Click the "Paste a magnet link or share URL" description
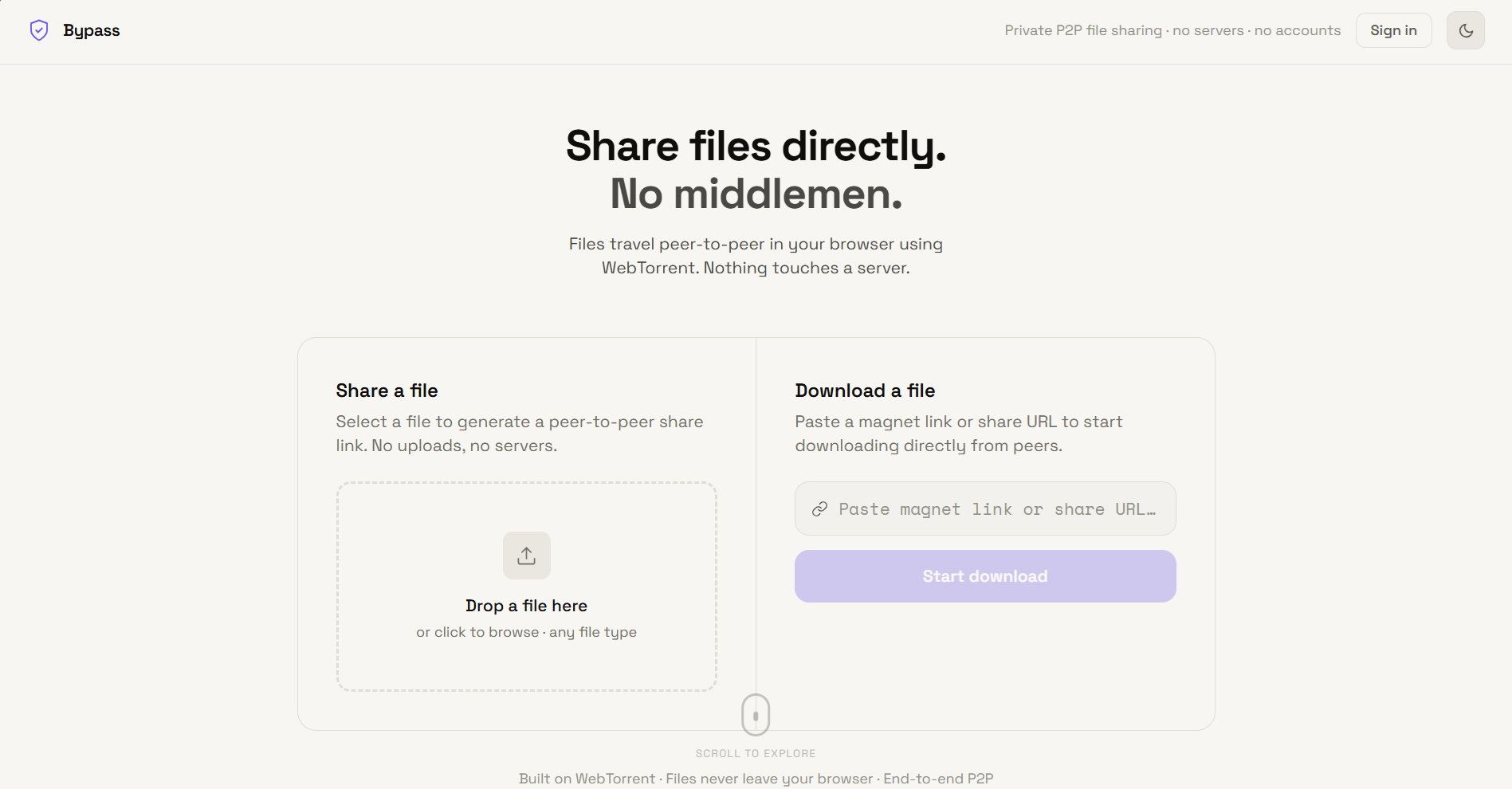This screenshot has height=789, width=1512. coord(959,434)
